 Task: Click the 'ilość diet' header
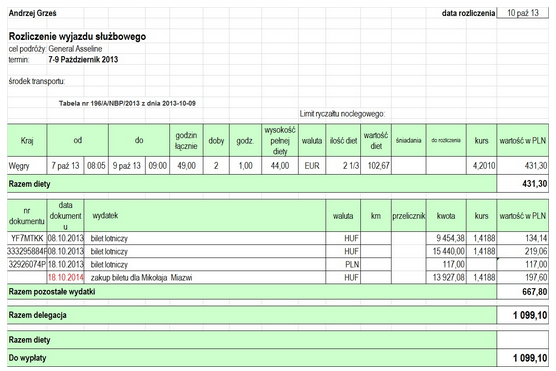tap(343, 140)
